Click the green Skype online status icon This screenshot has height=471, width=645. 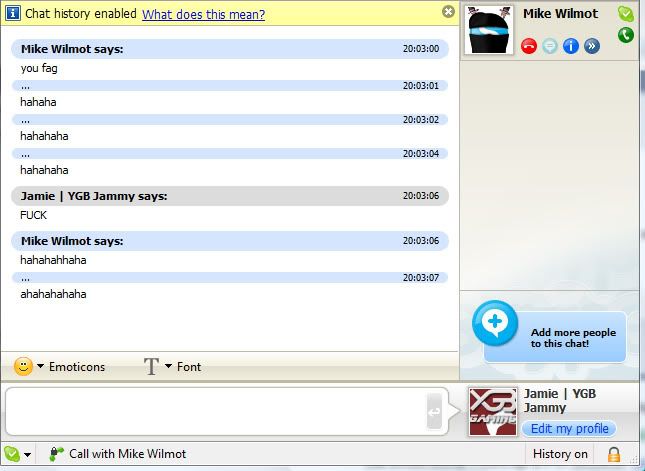[x=626, y=14]
